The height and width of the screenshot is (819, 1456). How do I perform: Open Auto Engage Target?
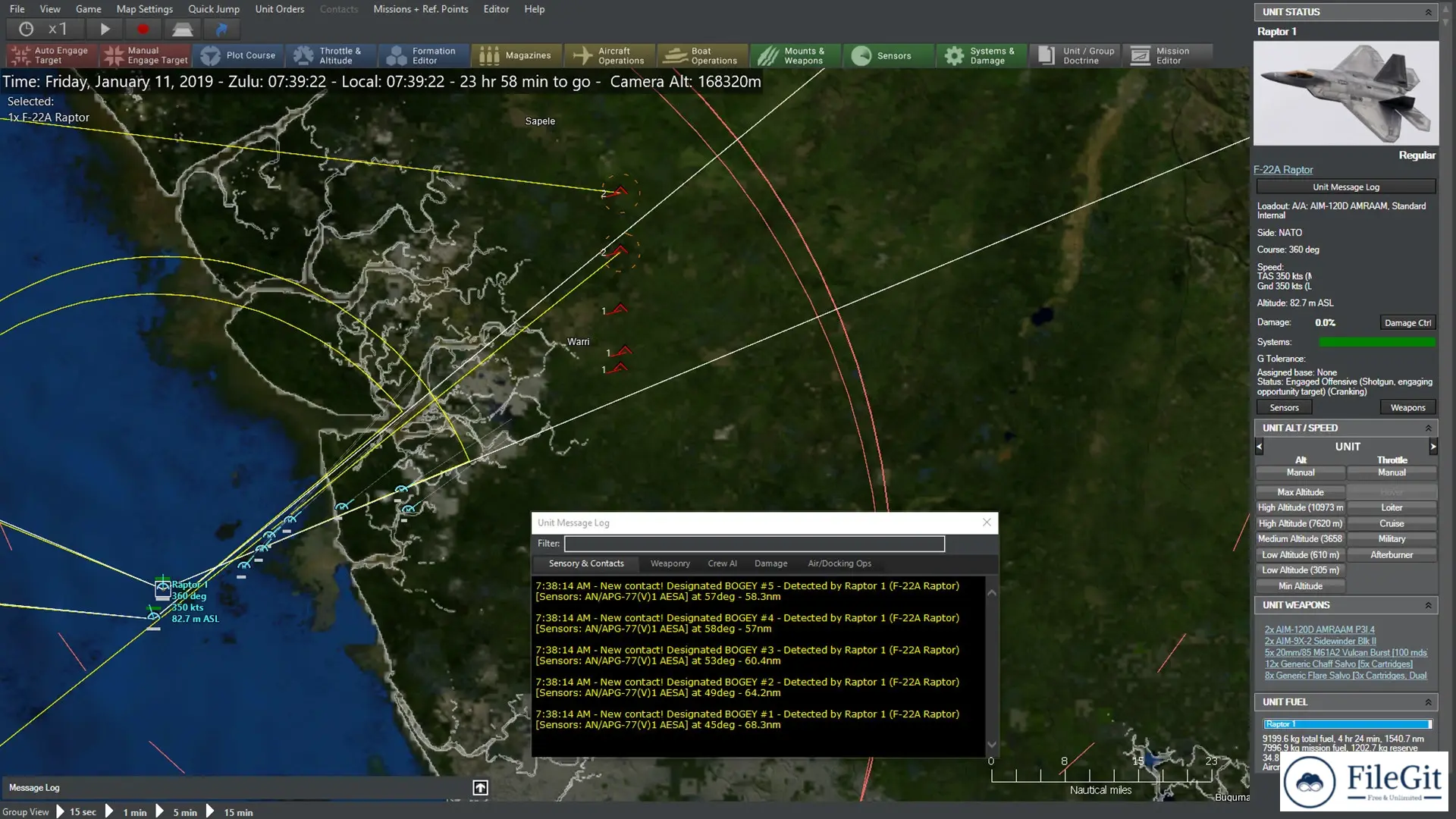tap(52, 55)
